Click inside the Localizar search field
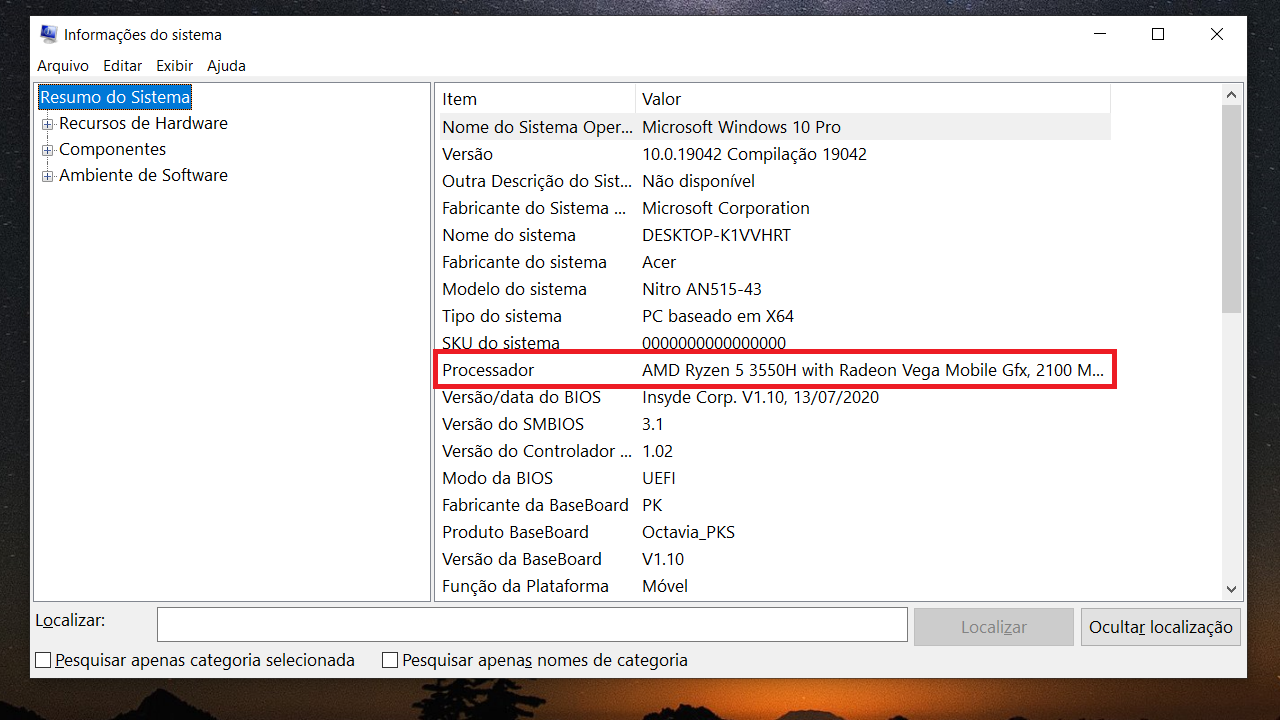The width and height of the screenshot is (1280, 720). (532, 625)
